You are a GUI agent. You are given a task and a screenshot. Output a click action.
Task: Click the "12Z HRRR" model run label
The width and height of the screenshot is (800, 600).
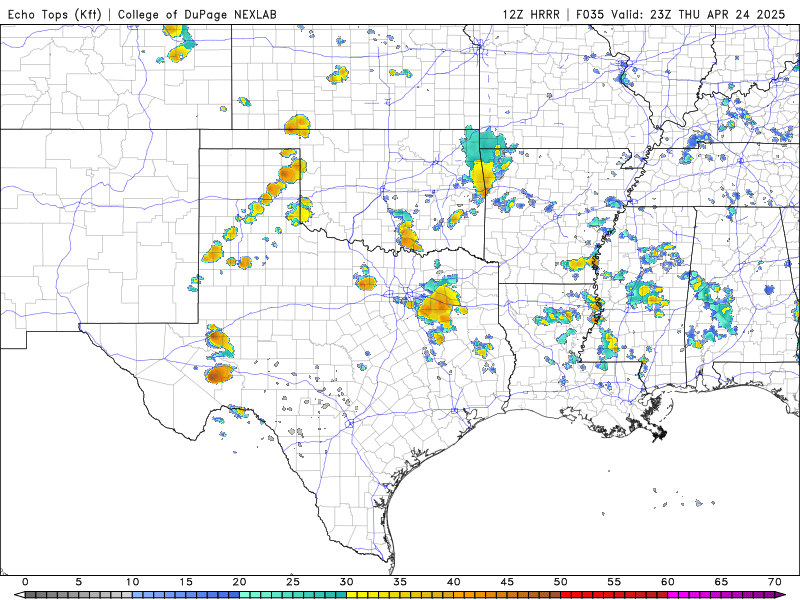pos(531,14)
